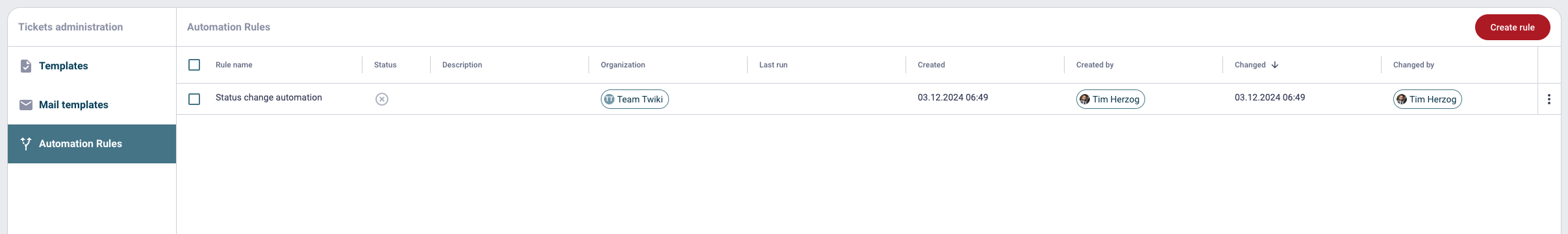Click the disabled status icon of rule
This screenshot has height=234, width=1568.
(x=382, y=99)
